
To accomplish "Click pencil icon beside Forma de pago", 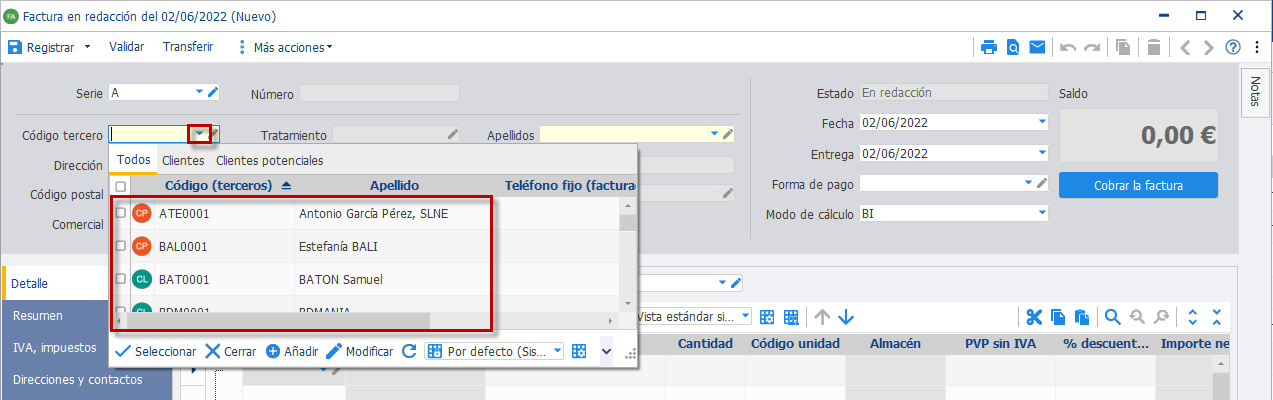I will pyautogui.click(x=1042, y=183).
